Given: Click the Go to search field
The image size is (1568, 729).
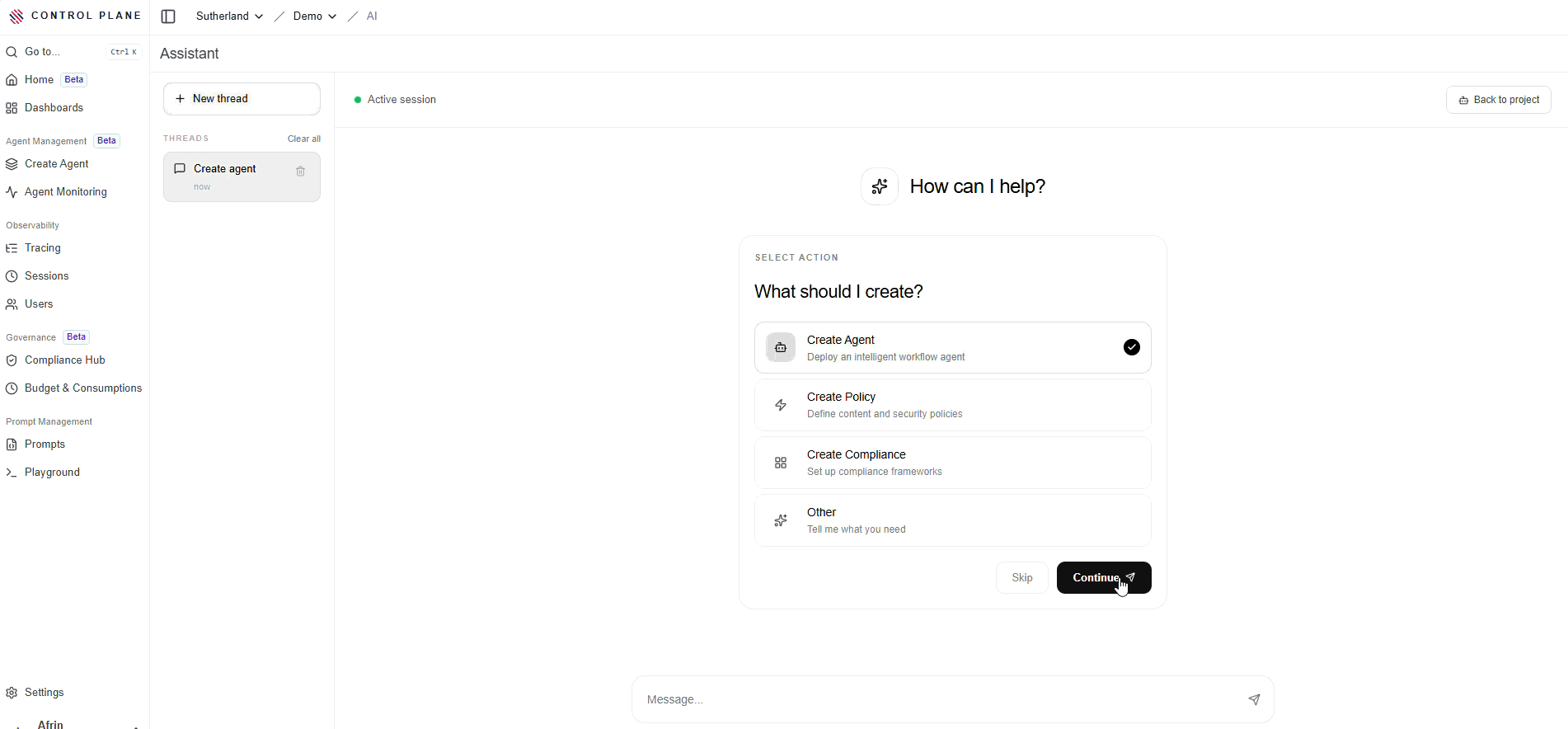Looking at the screenshot, I should coord(74,52).
